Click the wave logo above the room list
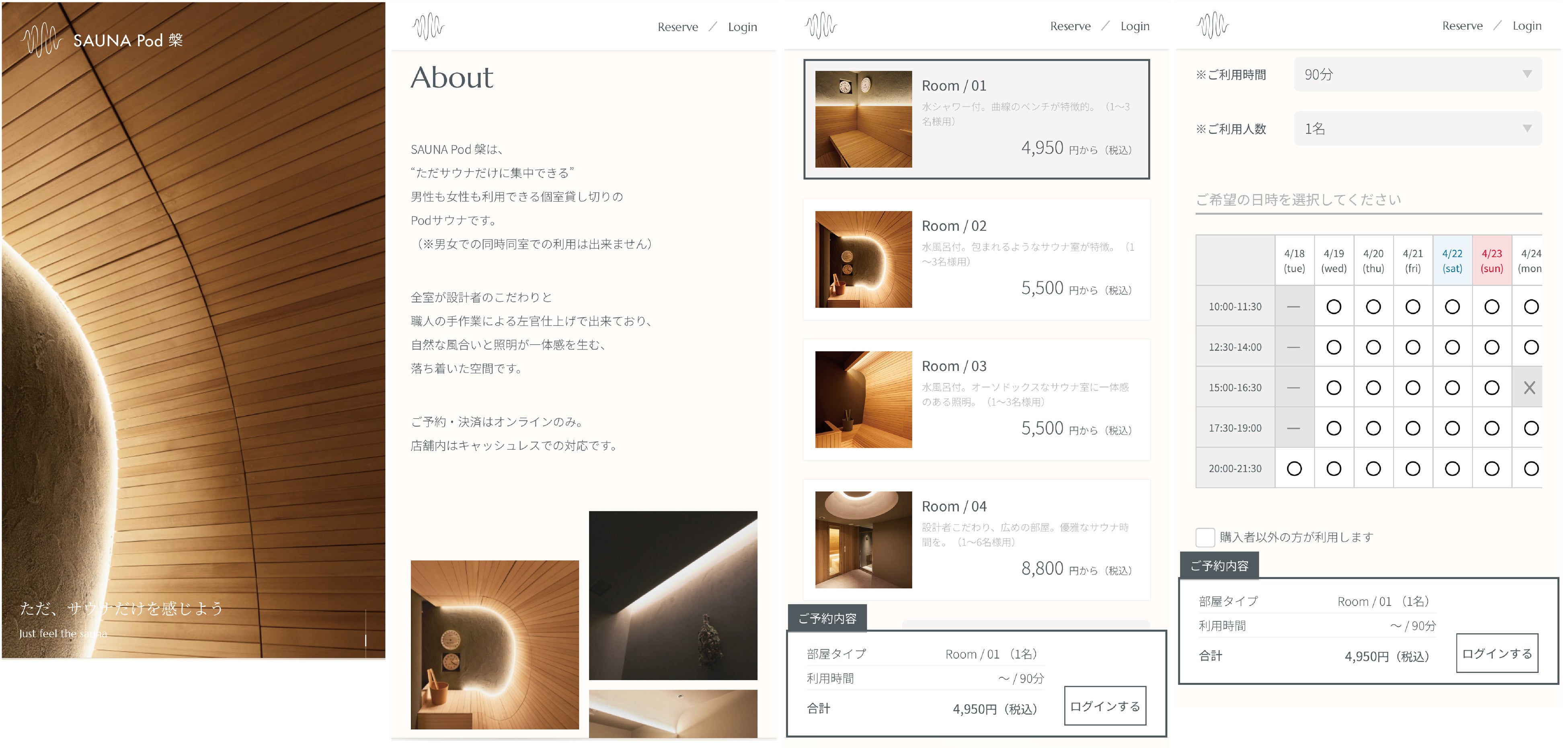The height and width of the screenshot is (748, 1568). tap(821, 26)
